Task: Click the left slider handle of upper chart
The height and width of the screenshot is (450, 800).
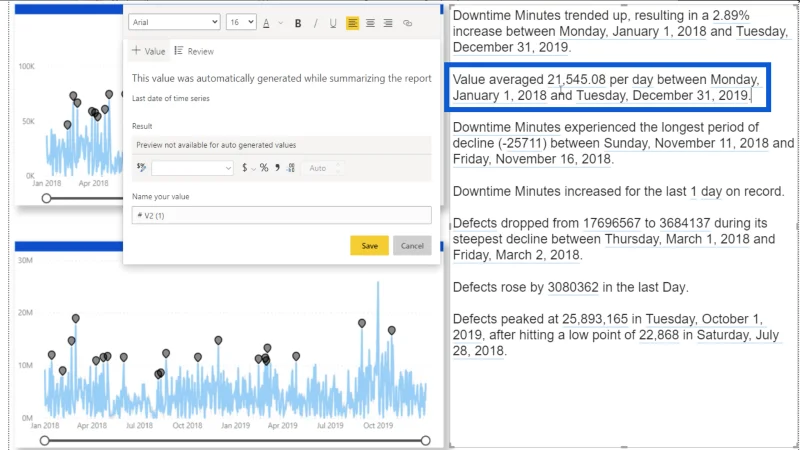Action: coord(46,198)
